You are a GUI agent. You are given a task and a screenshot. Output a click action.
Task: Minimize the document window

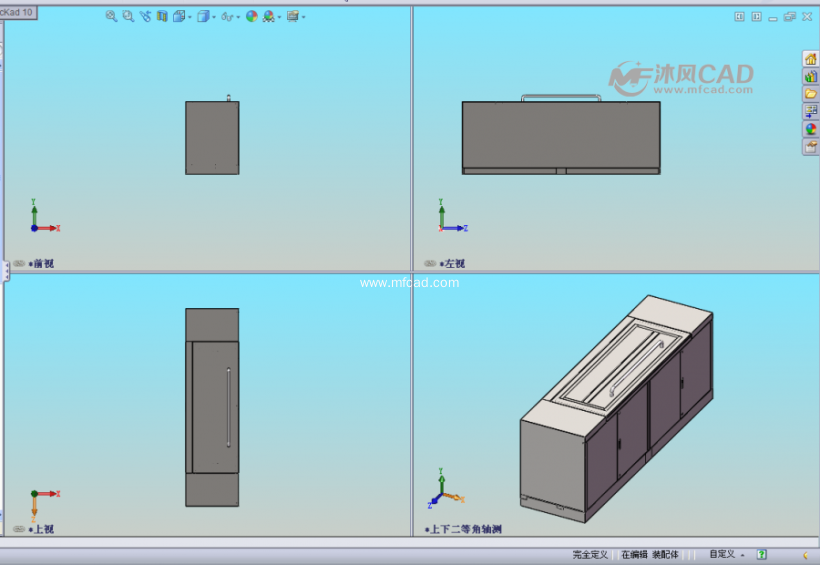pyautogui.click(x=773, y=17)
